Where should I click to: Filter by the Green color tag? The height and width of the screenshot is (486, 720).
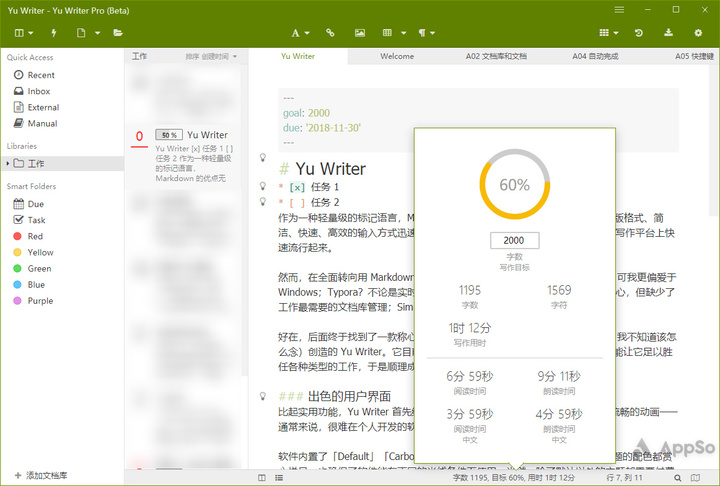[x=33, y=268]
